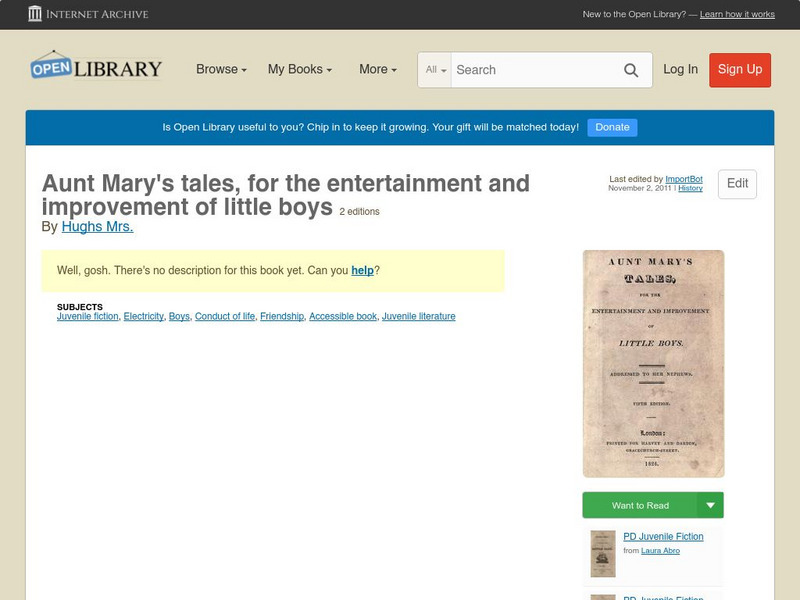Open the My Books dropdown
This screenshot has width=800, height=600.
pos(298,69)
